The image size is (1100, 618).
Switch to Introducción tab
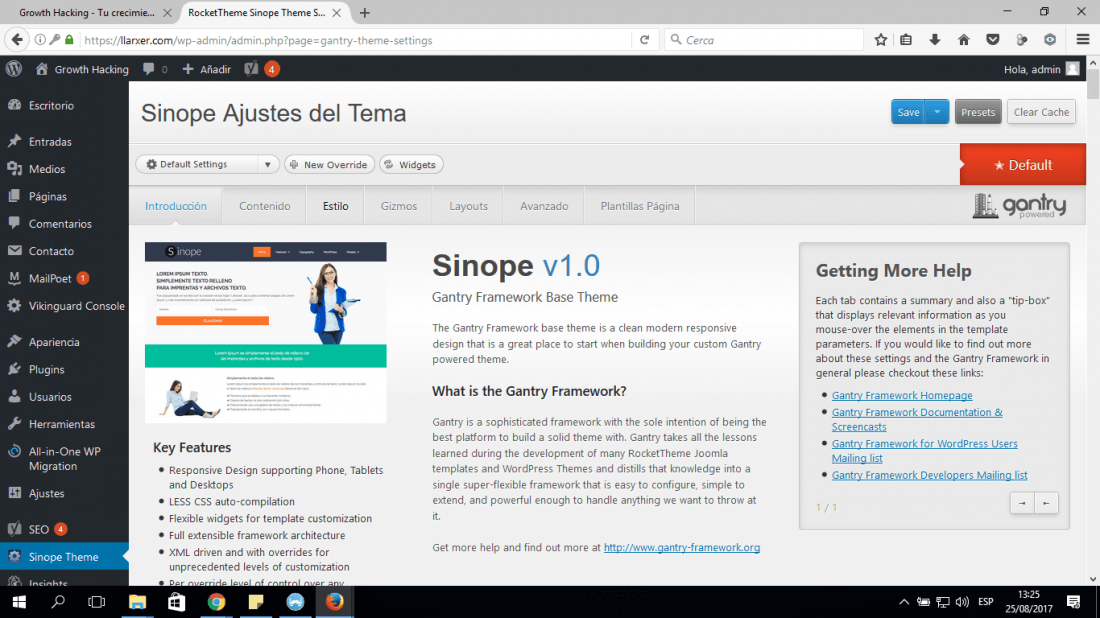[175, 206]
